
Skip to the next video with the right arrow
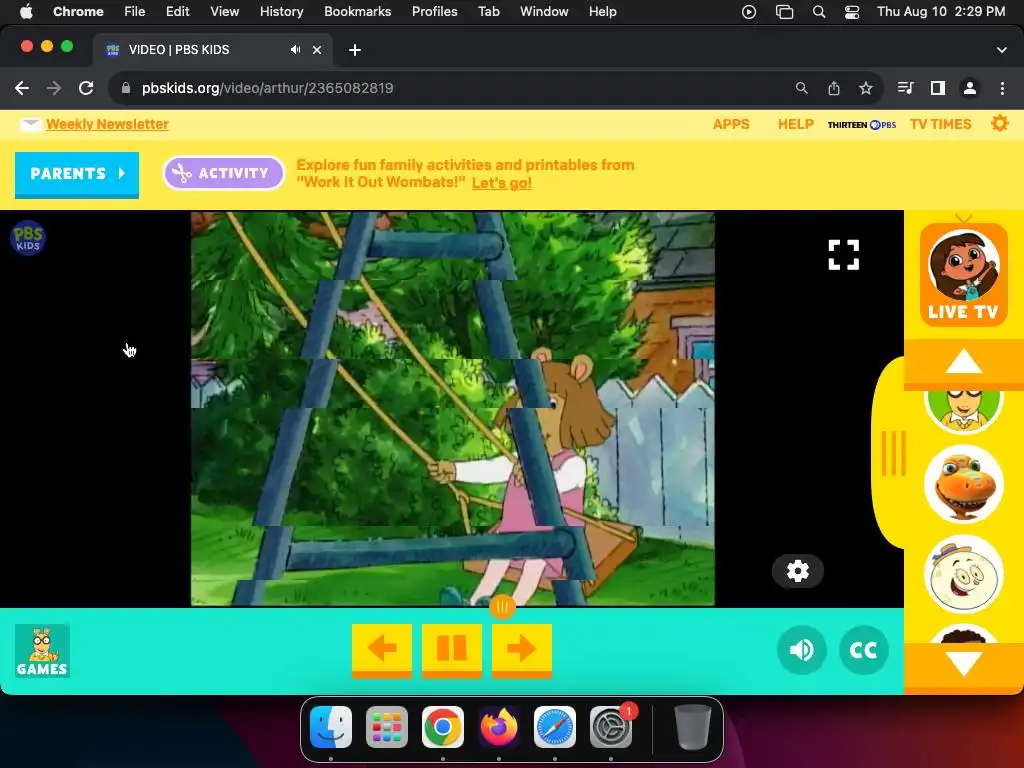[x=522, y=649]
